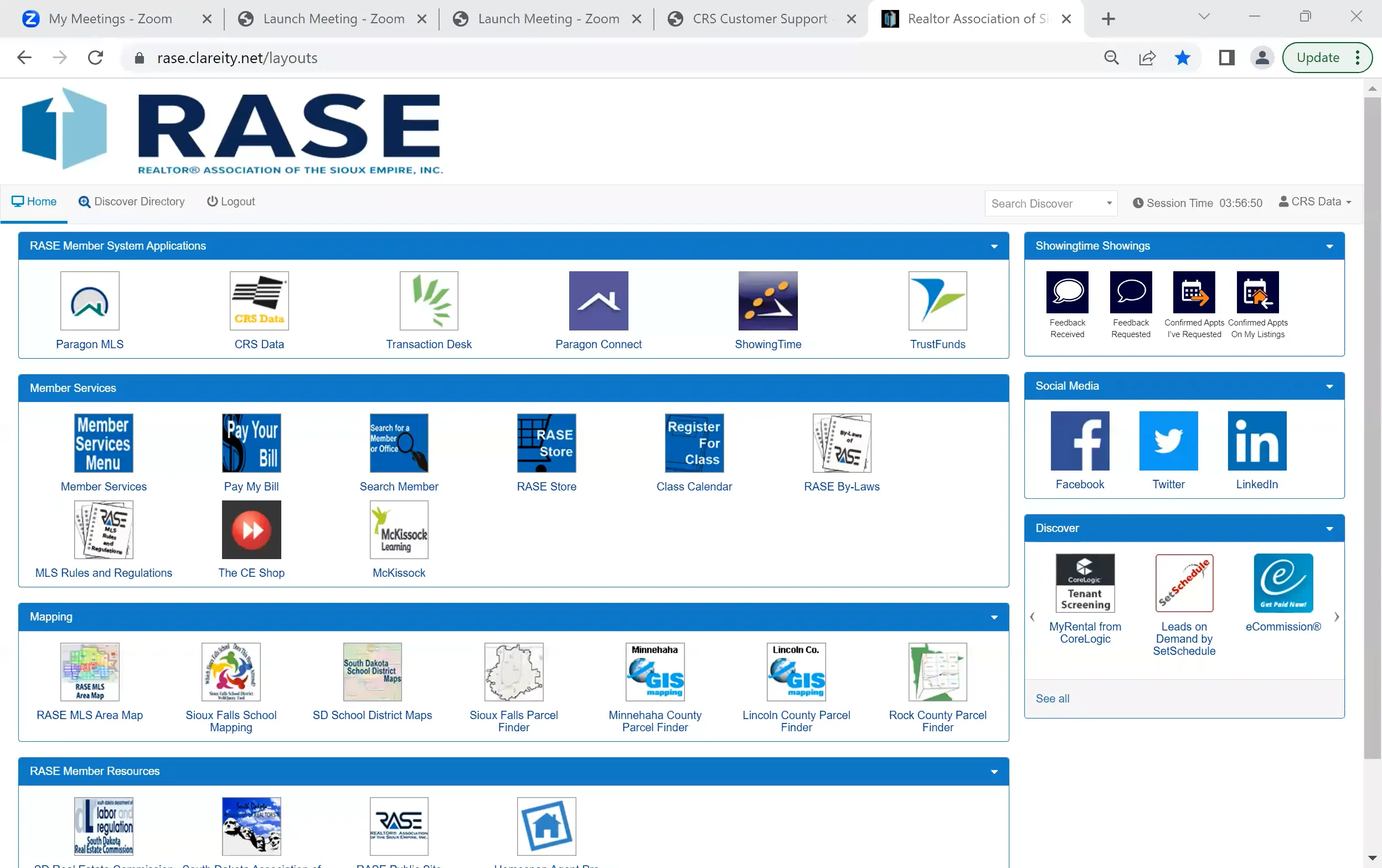Switch to the Launch Meeting - Zoom tab
Screen dimensions: 1382x868
pos(332,18)
